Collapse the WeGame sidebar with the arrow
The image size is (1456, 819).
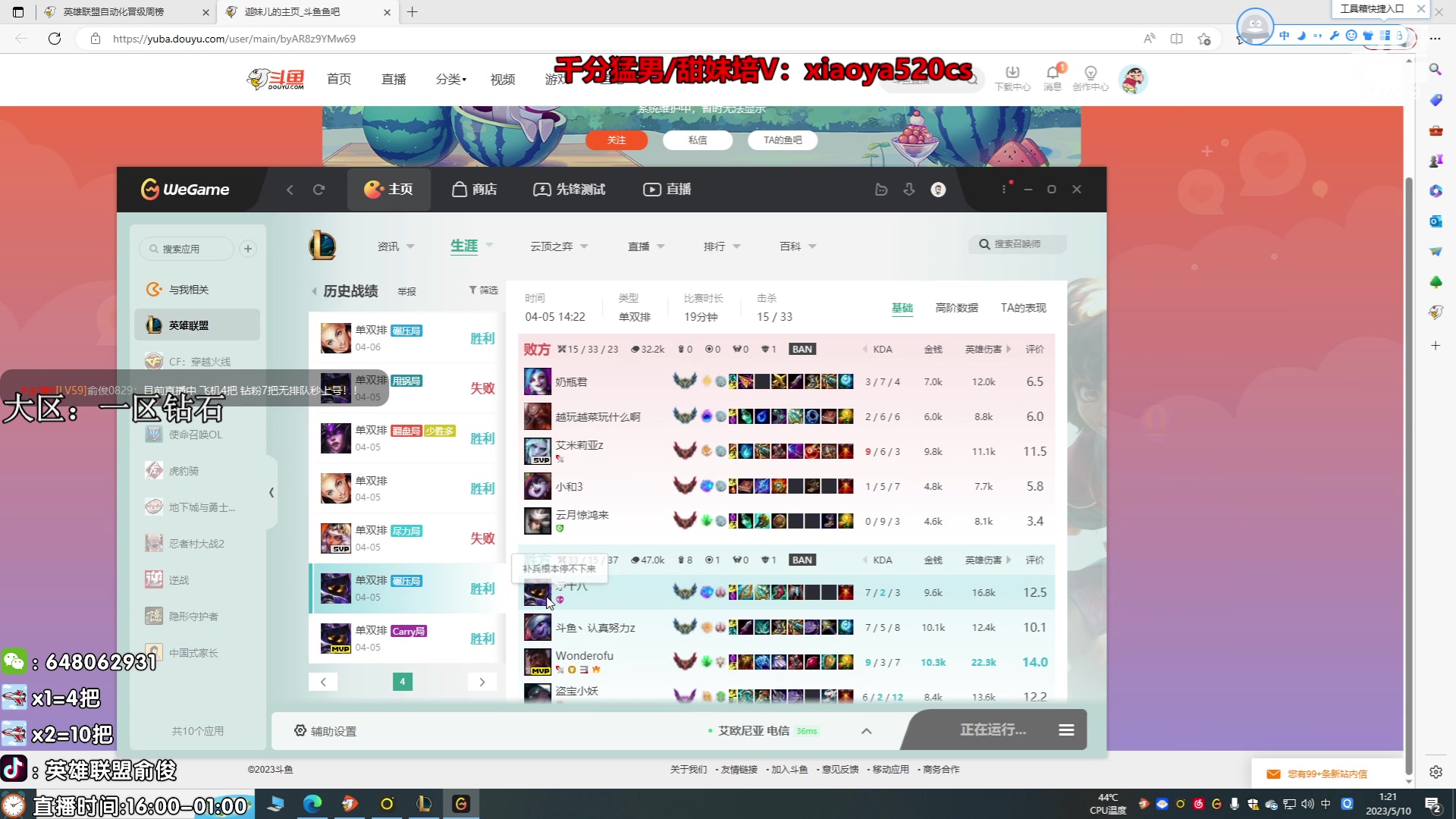tap(271, 493)
